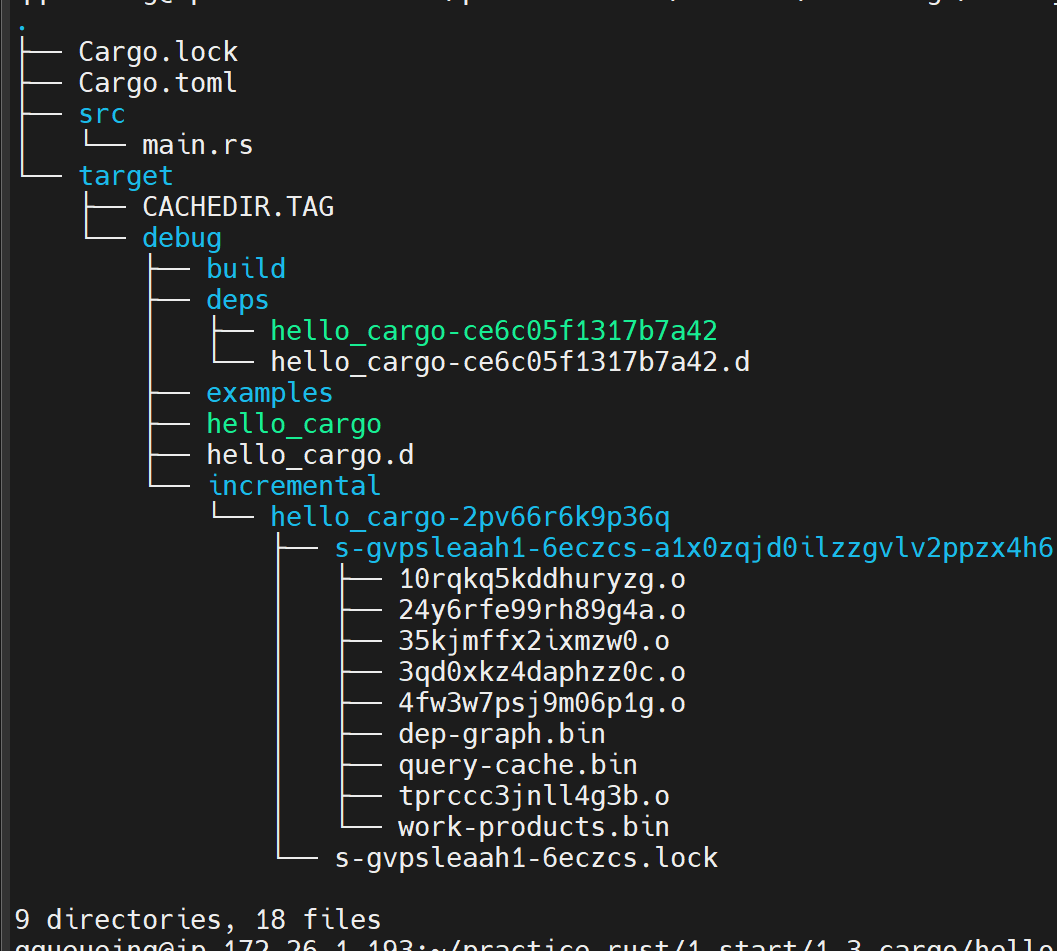Click the dep-graph.bin file name

coord(501,734)
